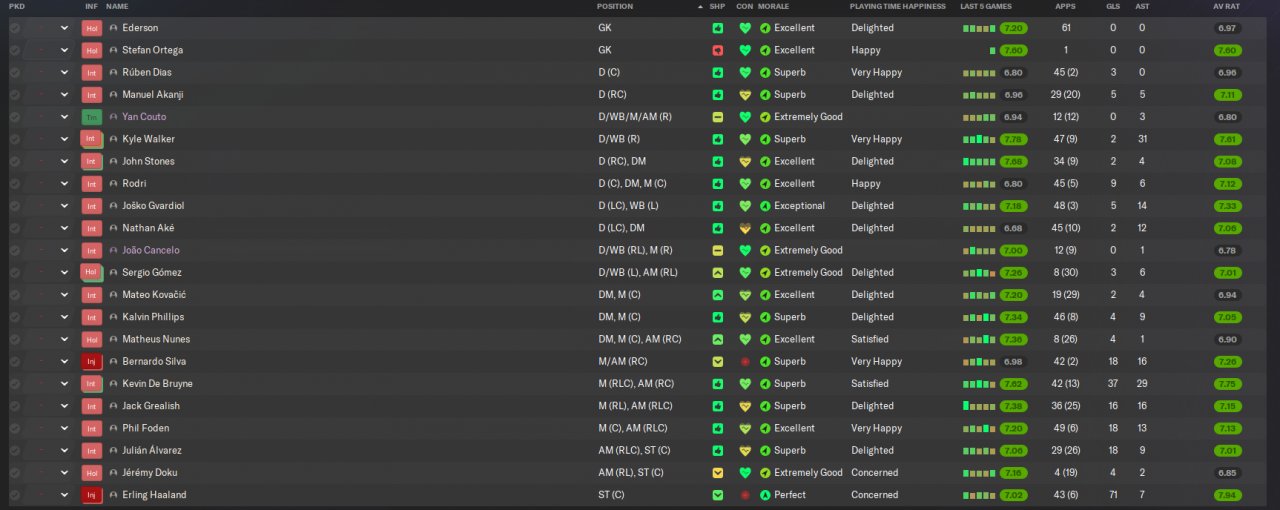Open the dropdown chevron for Rúben Dias

[x=65, y=72]
